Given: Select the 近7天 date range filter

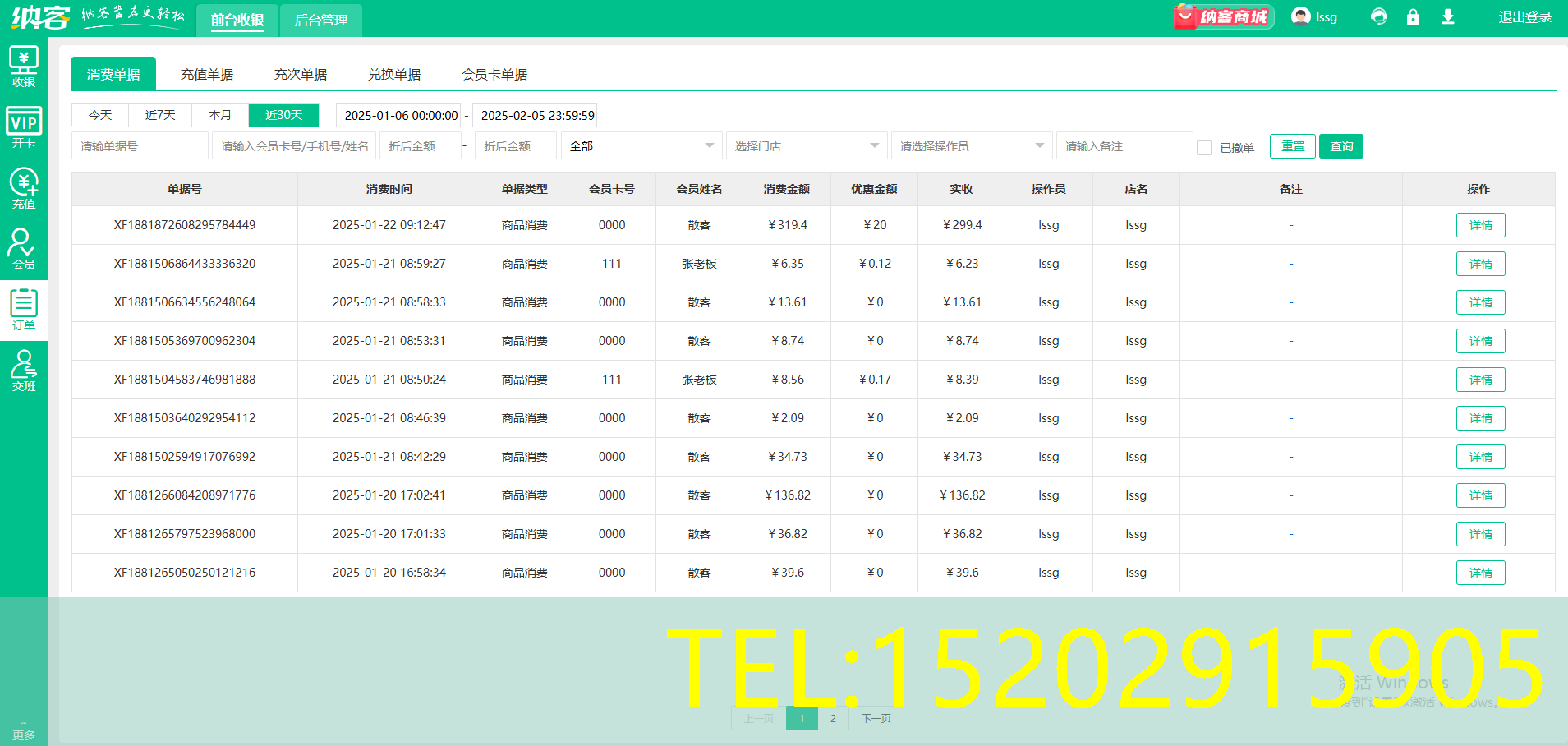Looking at the screenshot, I should click(x=160, y=115).
